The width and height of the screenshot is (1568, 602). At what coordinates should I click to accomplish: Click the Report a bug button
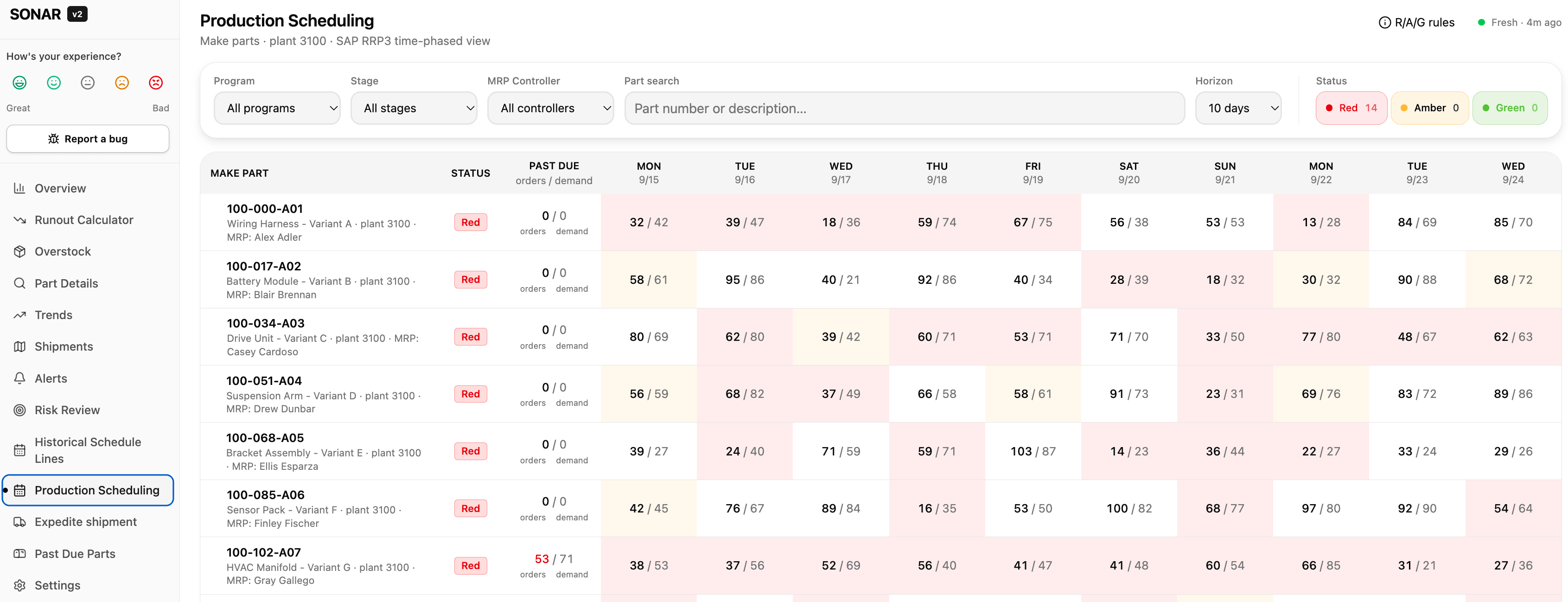pyautogui.click(x=88, y=139)
